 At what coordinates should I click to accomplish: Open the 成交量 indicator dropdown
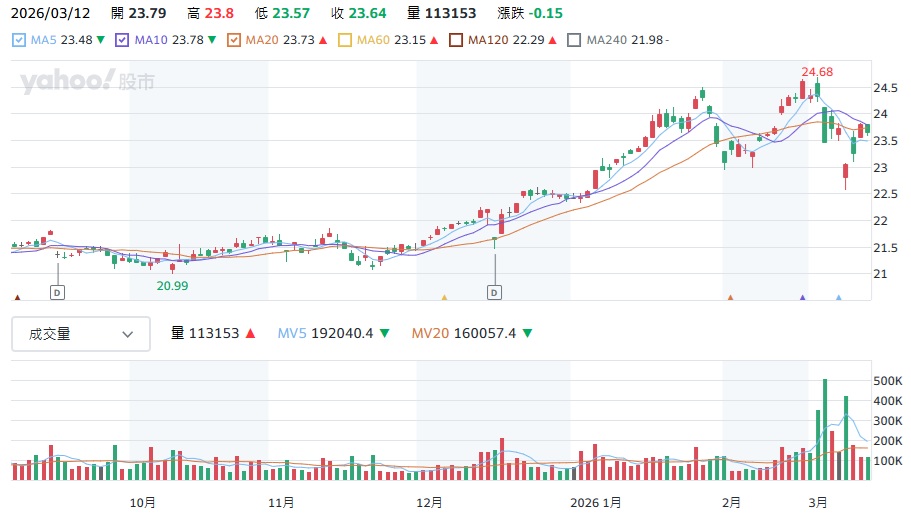(x=81, y=334)
